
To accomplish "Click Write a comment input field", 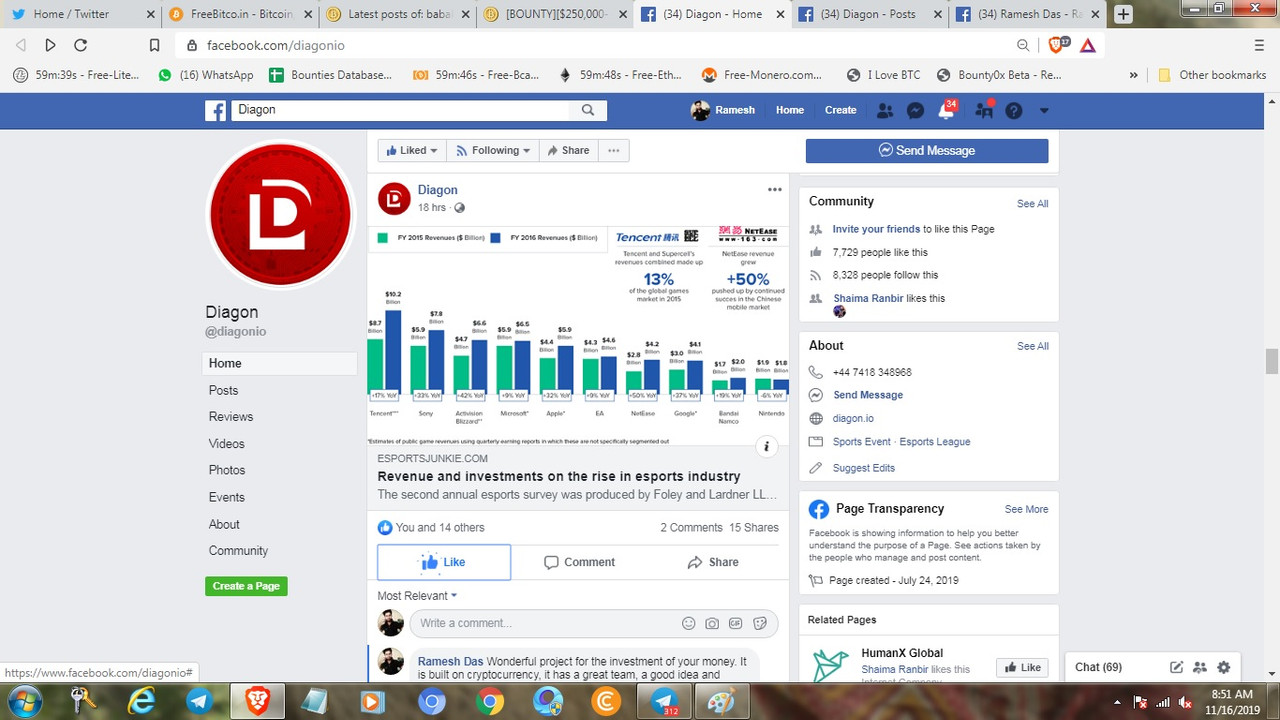I will tap(594, 623).
